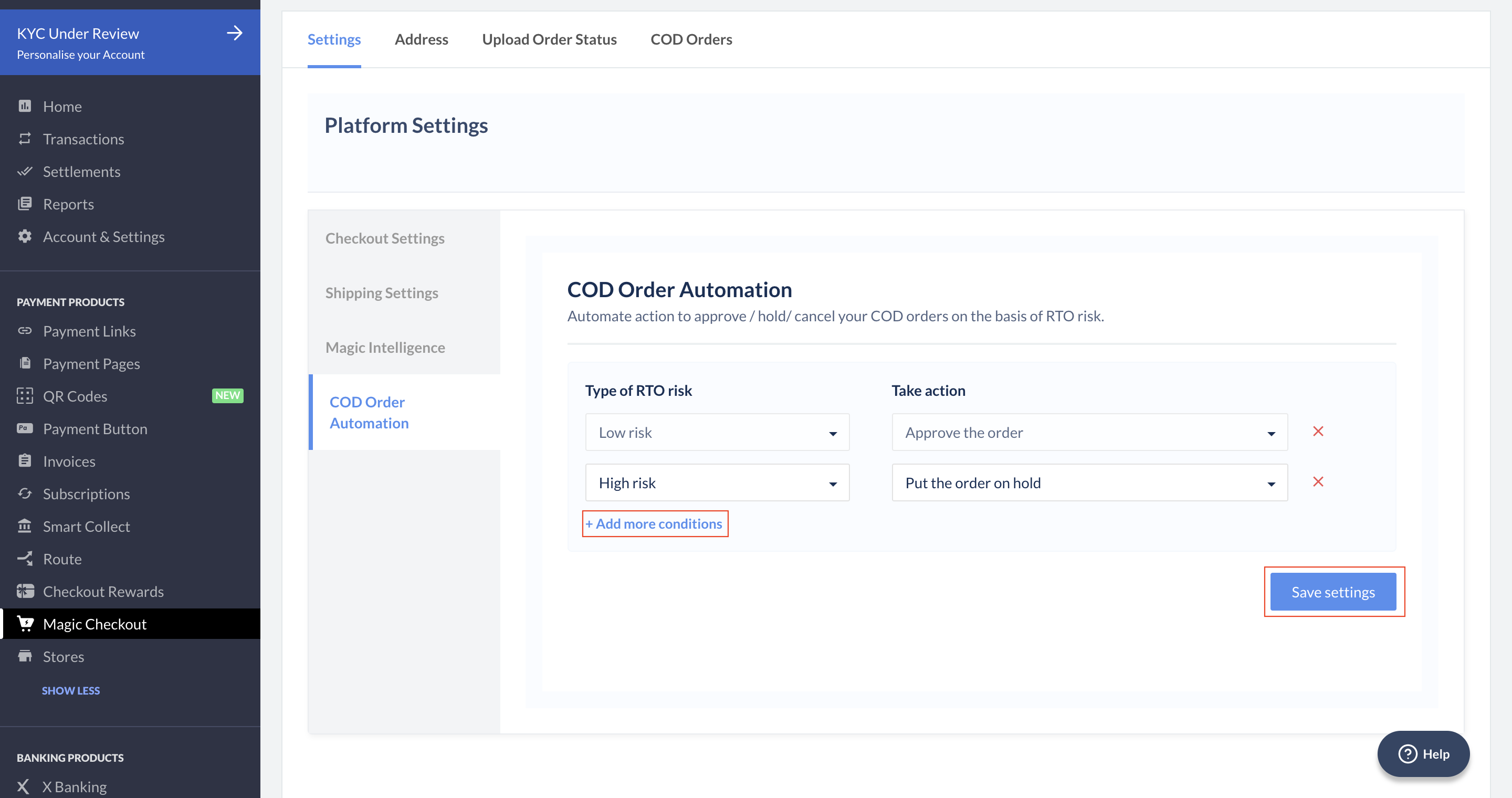Expand the High risk selector
1512x798 pixels.
click(x=717, y=482)
